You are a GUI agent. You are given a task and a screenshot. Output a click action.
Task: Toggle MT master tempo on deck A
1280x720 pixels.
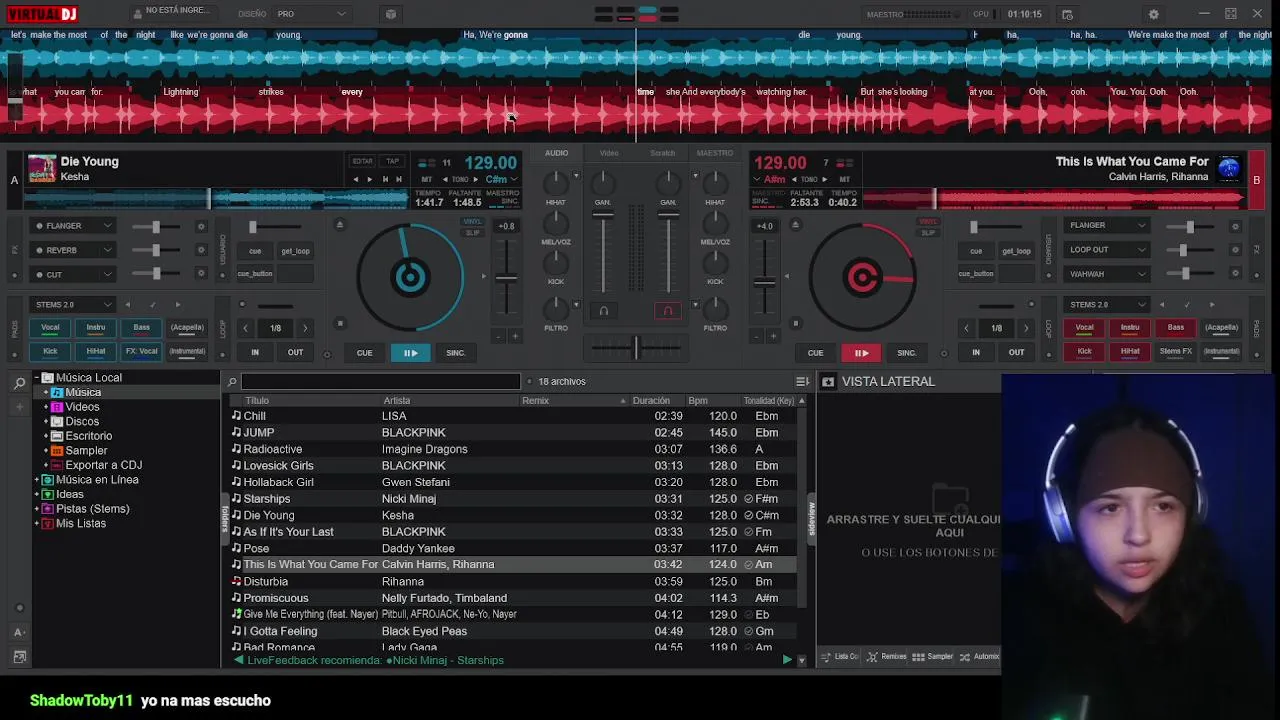(x=427, y=179)
